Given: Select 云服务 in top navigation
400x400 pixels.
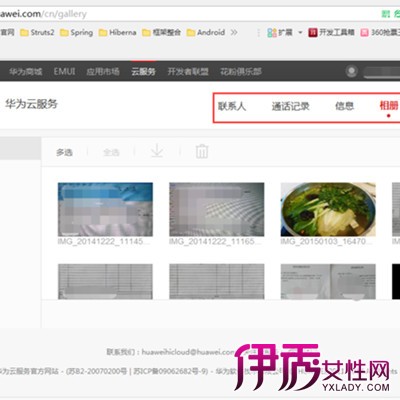Looking at the screenshot, I should [x=143, y=71].
